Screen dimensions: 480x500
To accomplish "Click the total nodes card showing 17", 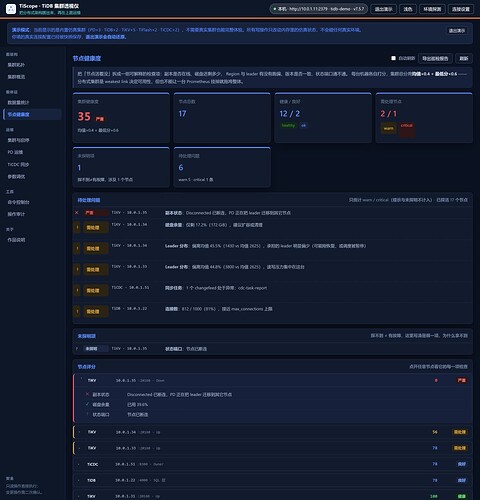I will tap(222, 118).
